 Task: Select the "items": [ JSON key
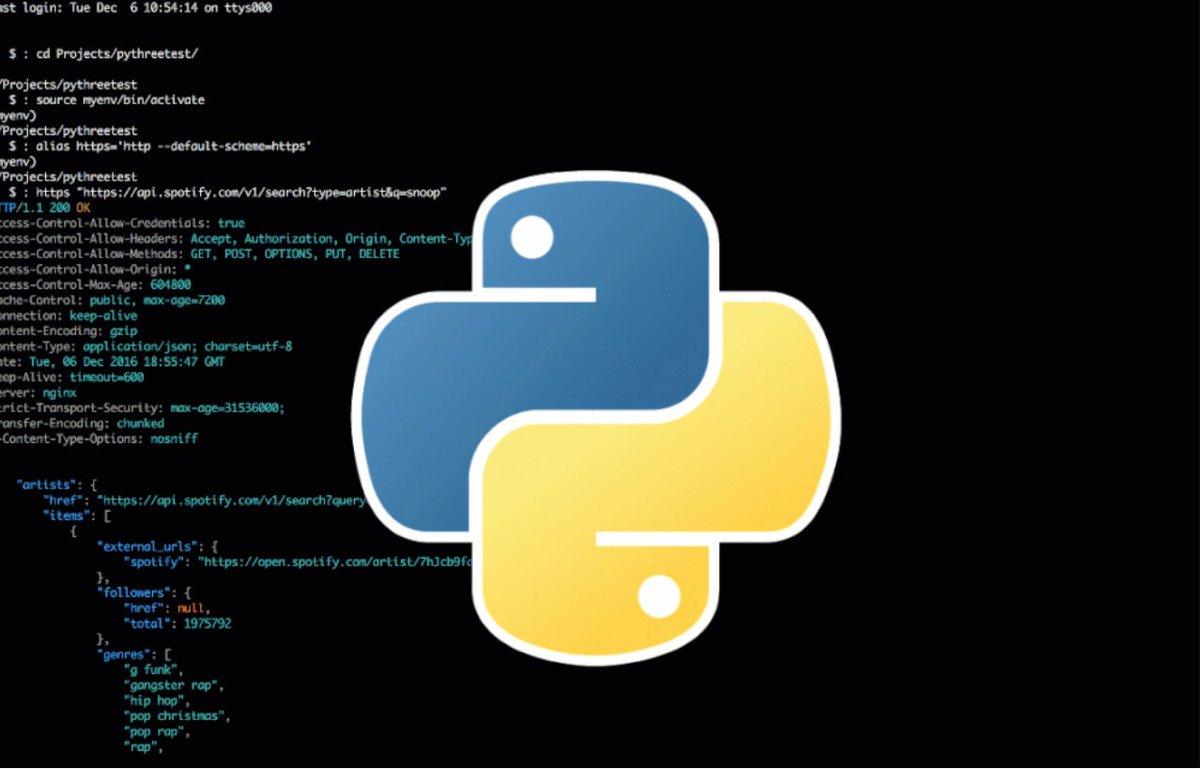pyautogui.click(x=76, y=516)
